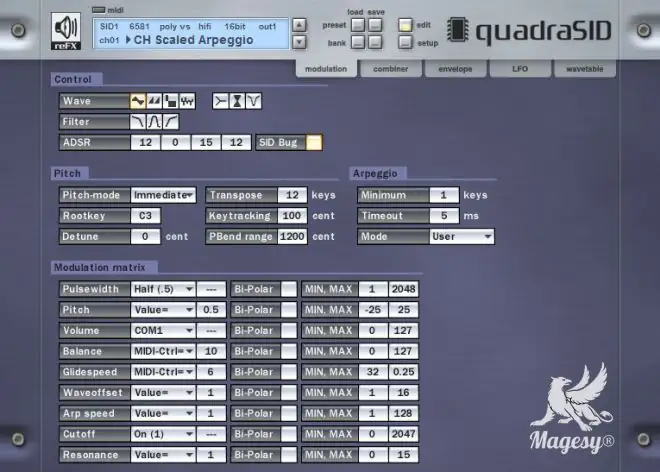The image size is (660, 472).
Task: Click the preset load button
Action: (358, 25)
